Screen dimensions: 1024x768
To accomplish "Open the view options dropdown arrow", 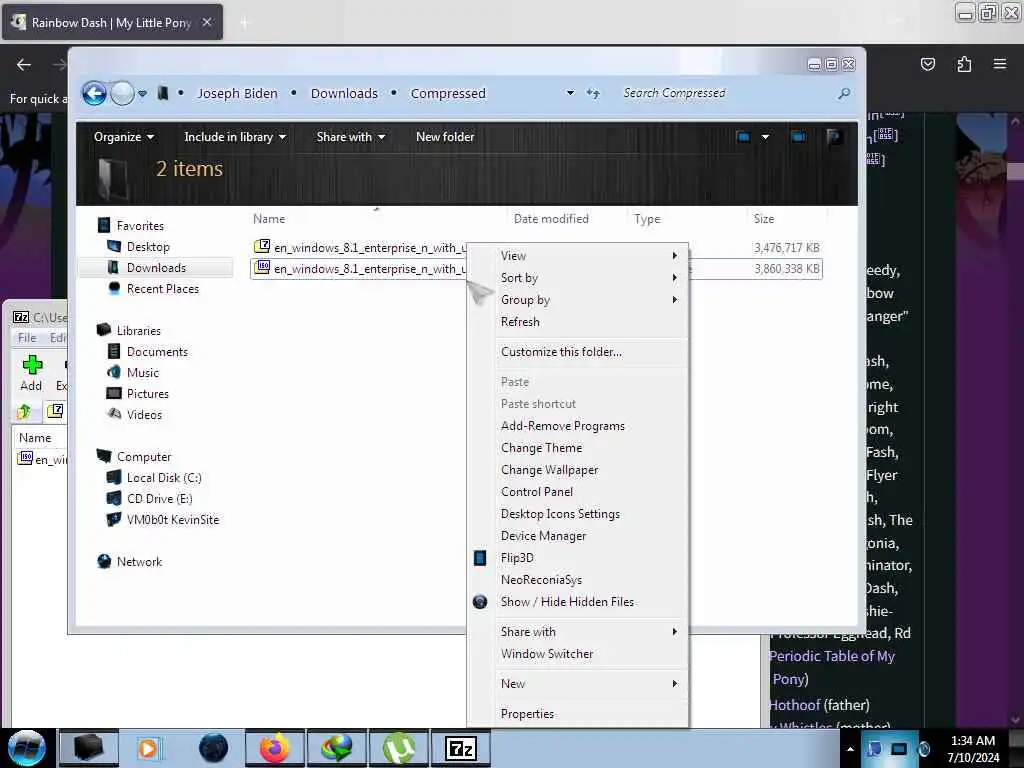I will click(x=765, y=137).
